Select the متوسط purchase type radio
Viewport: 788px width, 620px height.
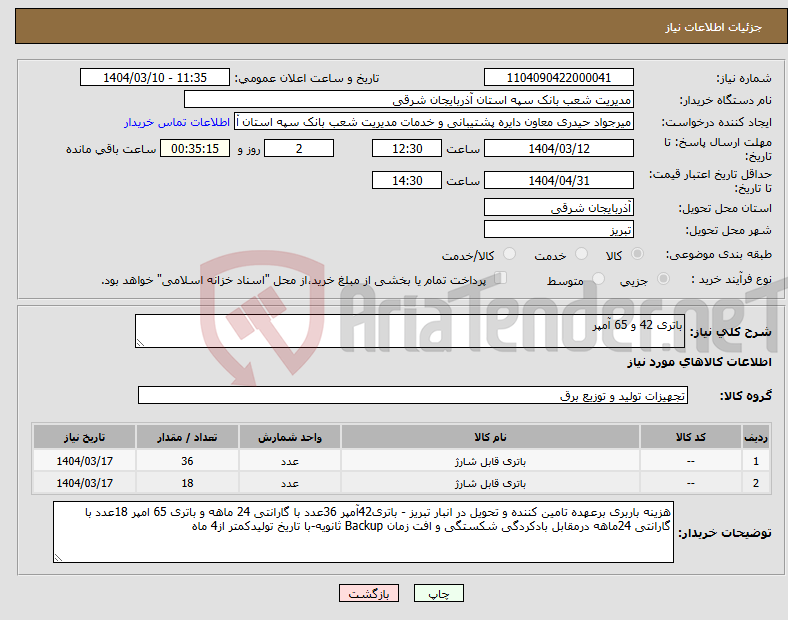pyautogui.click(x=599, y=278)
